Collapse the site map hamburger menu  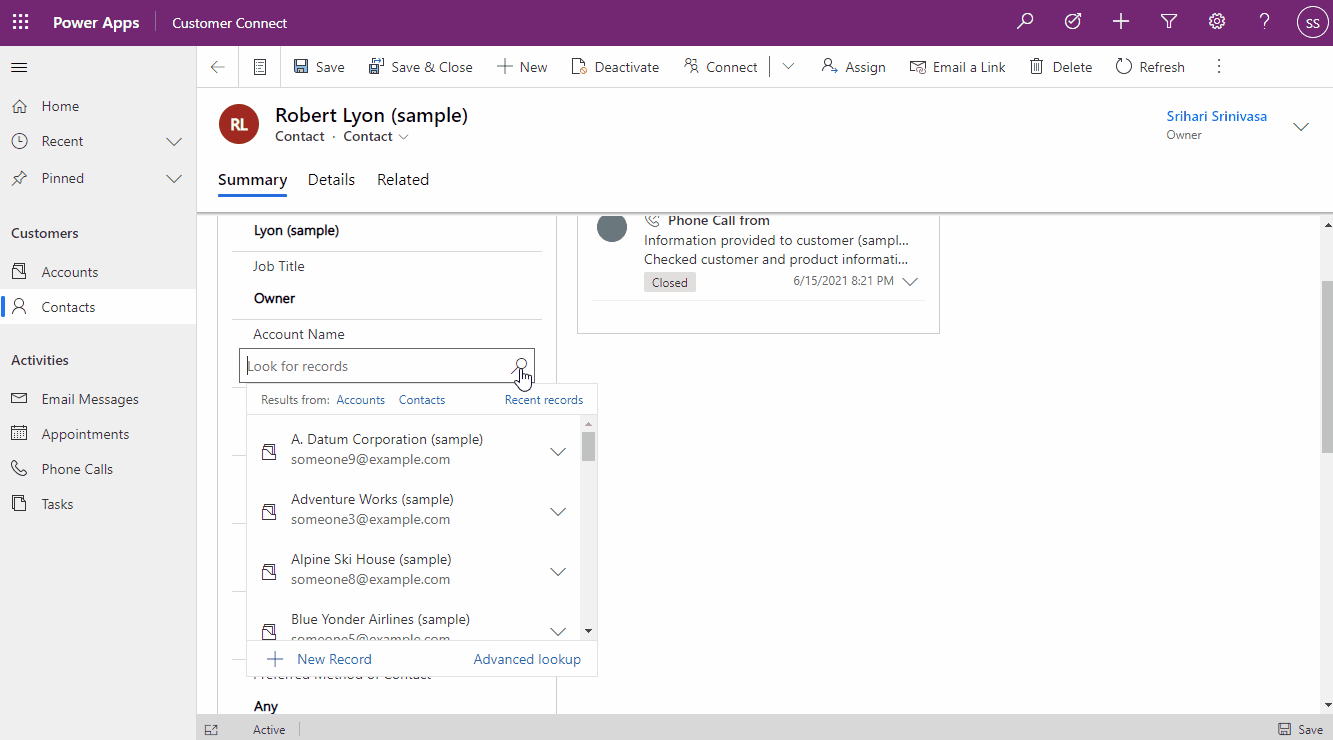pyautogui.click(x=19, y=67)
